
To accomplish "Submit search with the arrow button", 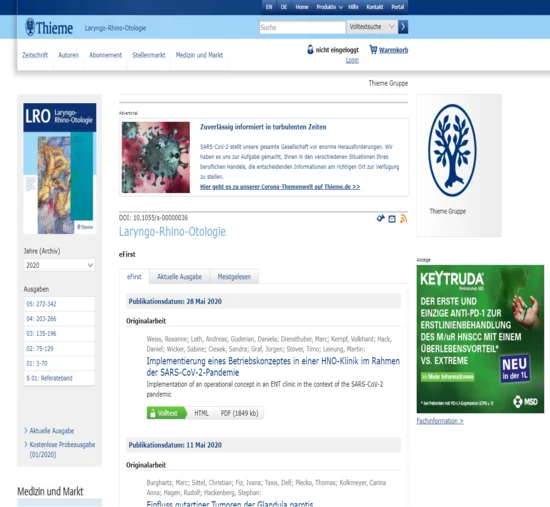I will pyautogui.click(x=403, y=27).
